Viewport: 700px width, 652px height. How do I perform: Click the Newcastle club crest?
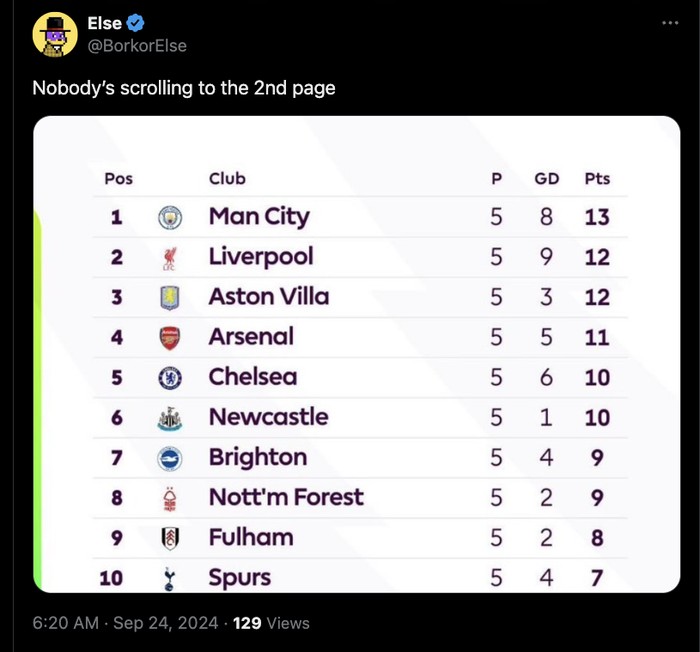(170, 418)
